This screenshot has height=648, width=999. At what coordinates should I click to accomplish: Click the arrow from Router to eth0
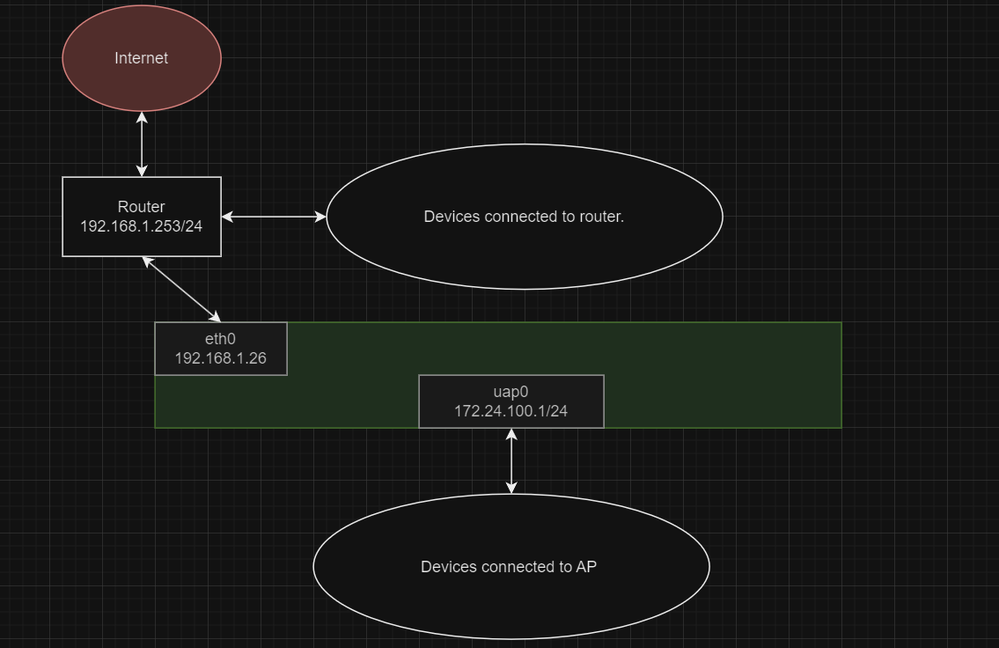[x=180, y=288]
